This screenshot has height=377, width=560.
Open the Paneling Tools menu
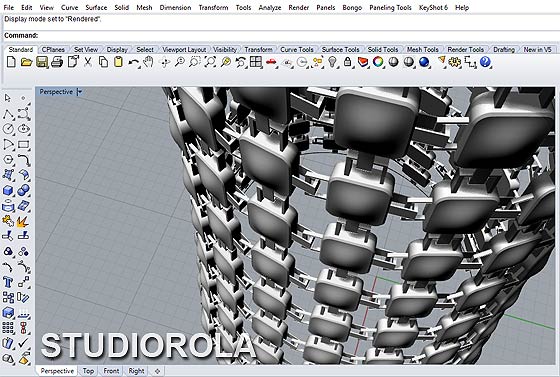pyautogui.click(x=390, y=7)
